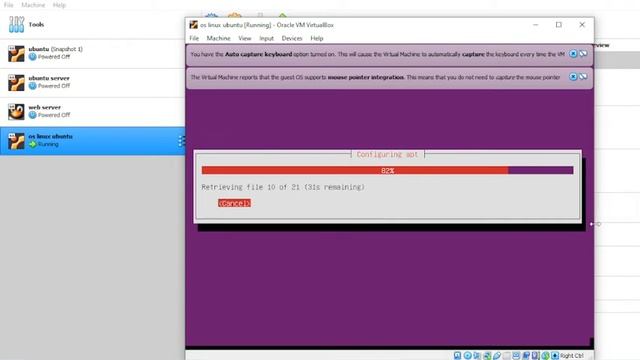Image resolution: width=640 pixels, height=360 pixels.
Task: Open Machine menu in VirtualBox Manager window
Action: 33,5
